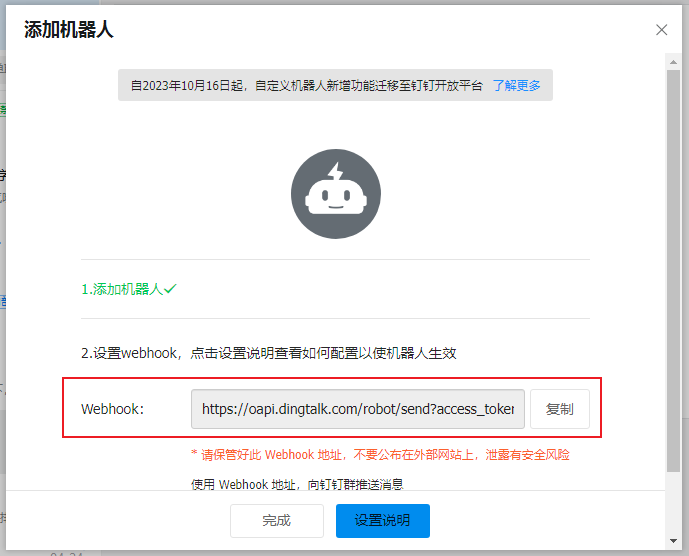Open the 设置说明 instructions button
Image resolution: width=689 pixels, height=556 pixels.
(383, 521)
